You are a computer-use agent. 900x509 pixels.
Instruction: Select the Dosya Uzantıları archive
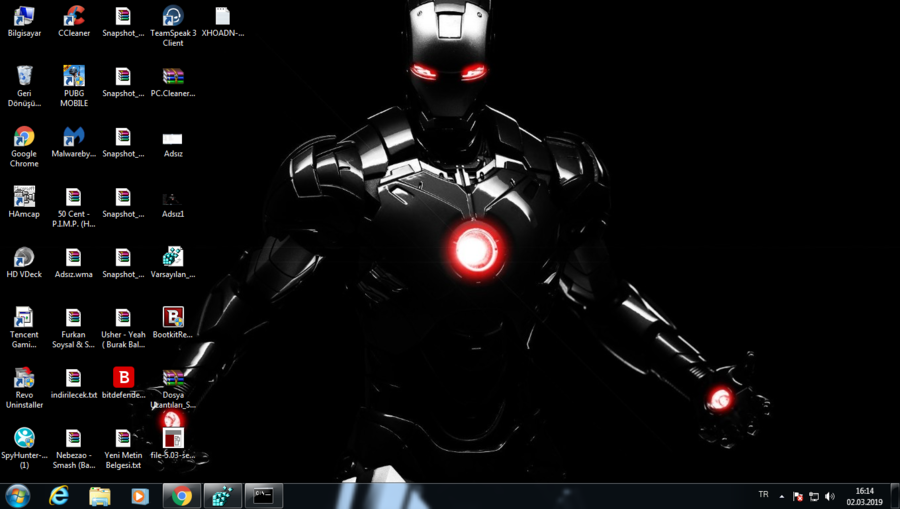(x=173, y=388)
